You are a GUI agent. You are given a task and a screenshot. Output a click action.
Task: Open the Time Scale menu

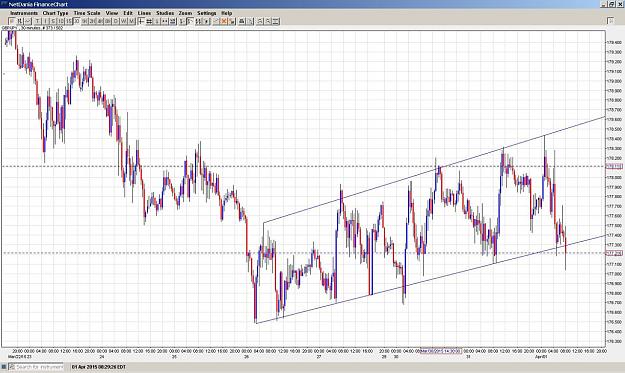(x=87, y=13)
